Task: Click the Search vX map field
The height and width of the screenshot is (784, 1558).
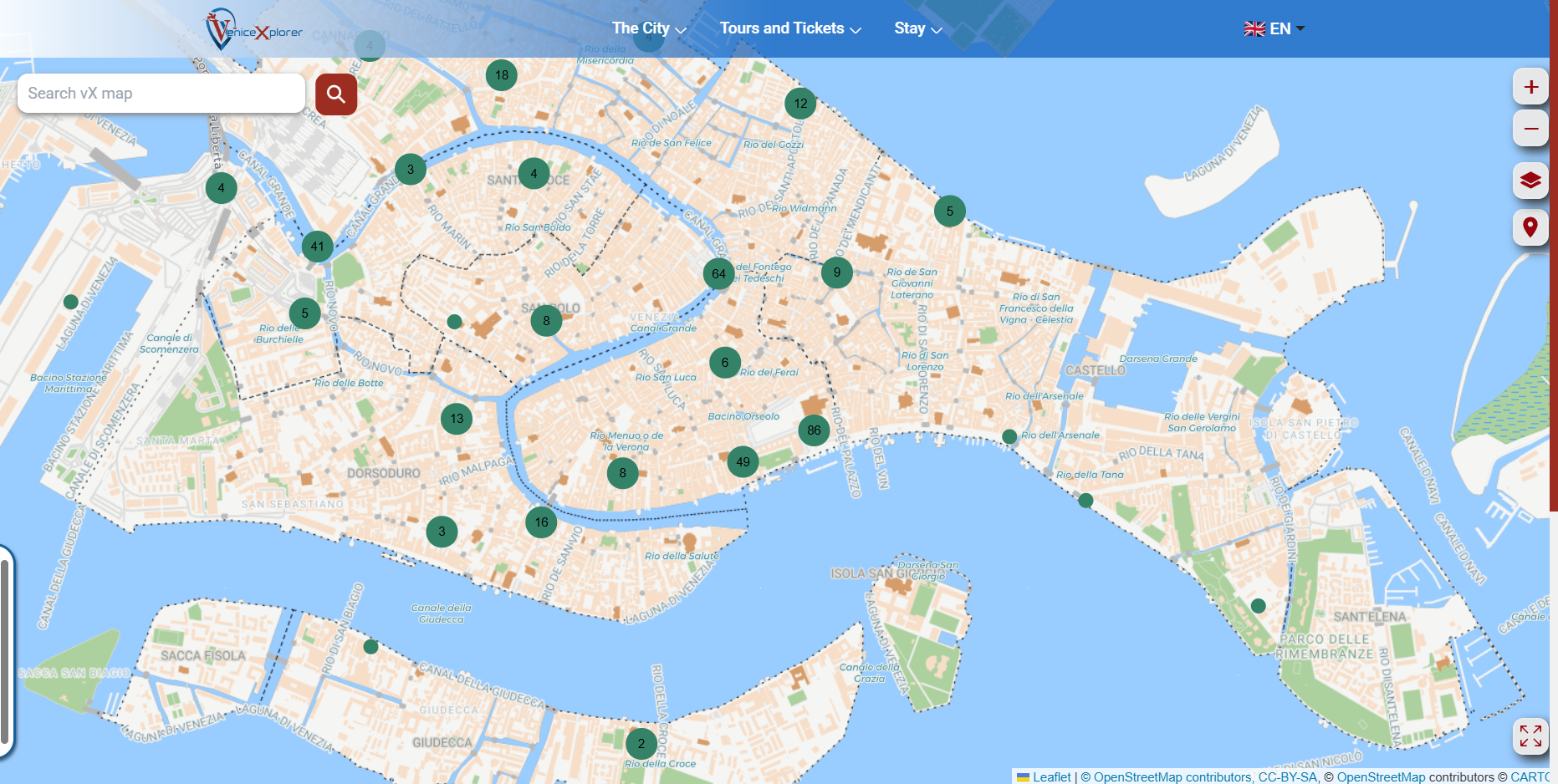Action: [161, 93]
